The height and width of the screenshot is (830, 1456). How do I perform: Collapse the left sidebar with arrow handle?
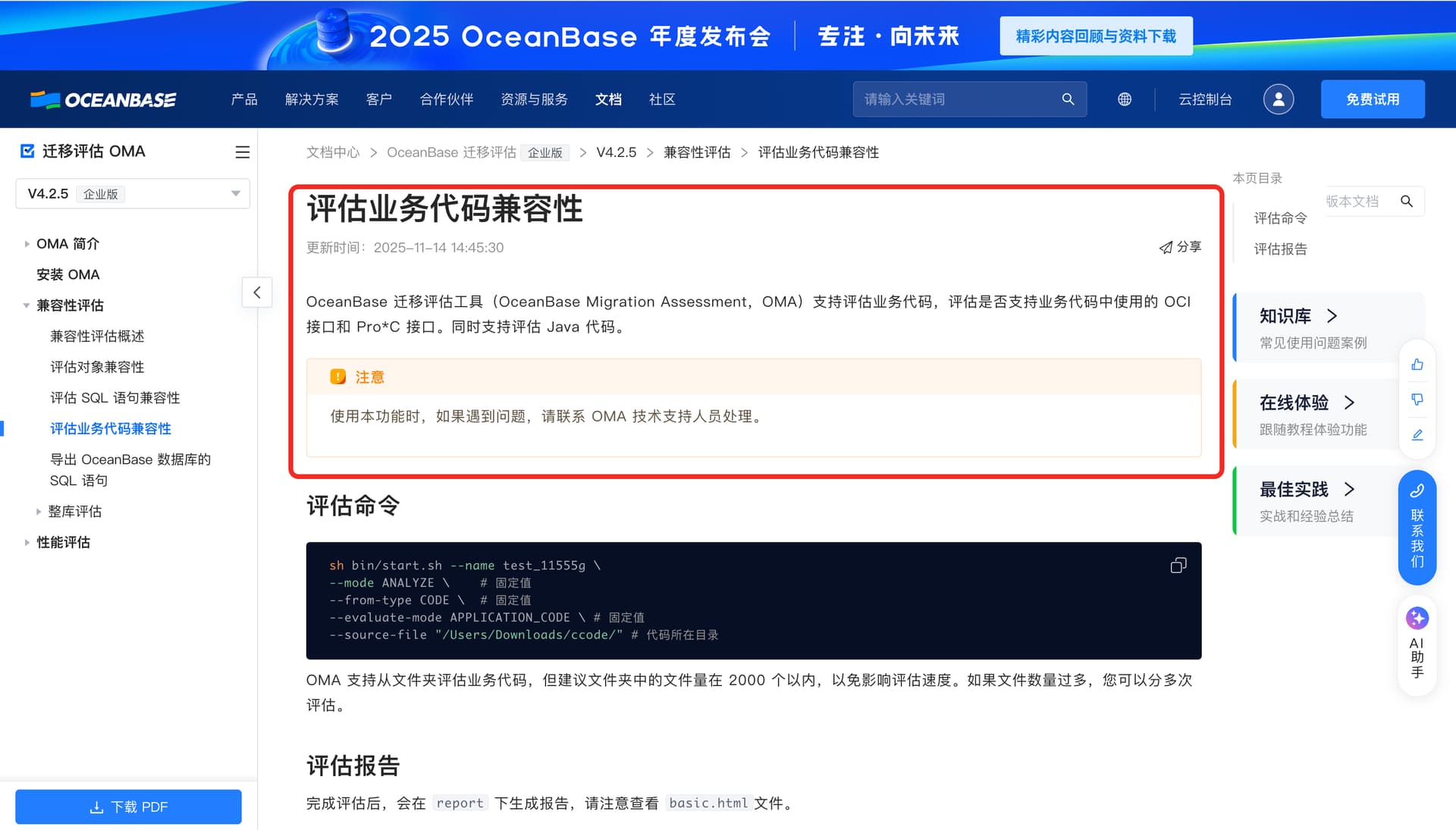(257, 293)
